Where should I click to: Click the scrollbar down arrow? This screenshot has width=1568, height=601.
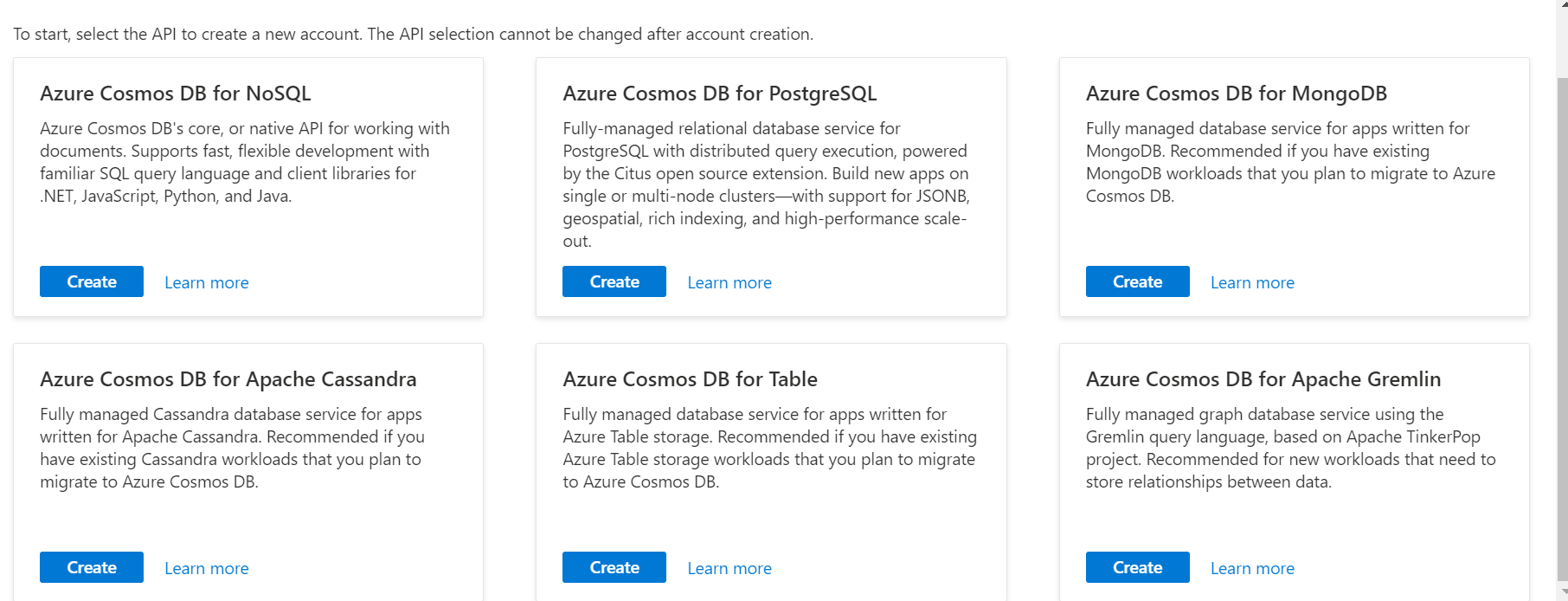tap(1562, 592)
